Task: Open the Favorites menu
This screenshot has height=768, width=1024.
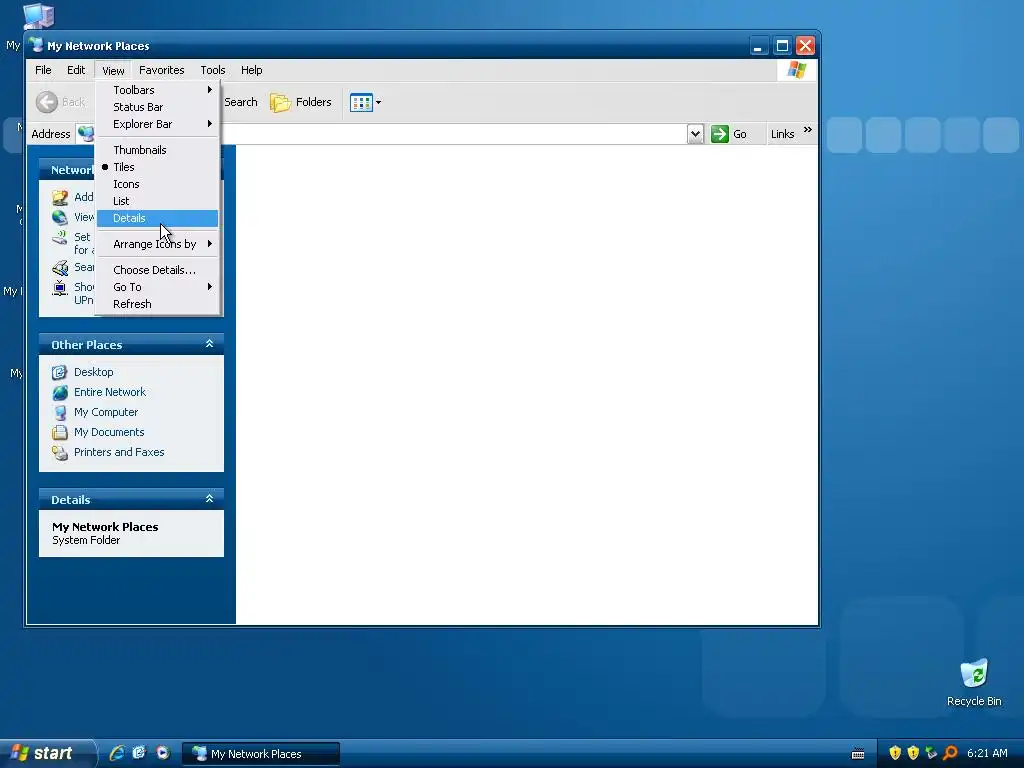Action: pos(161,70)
